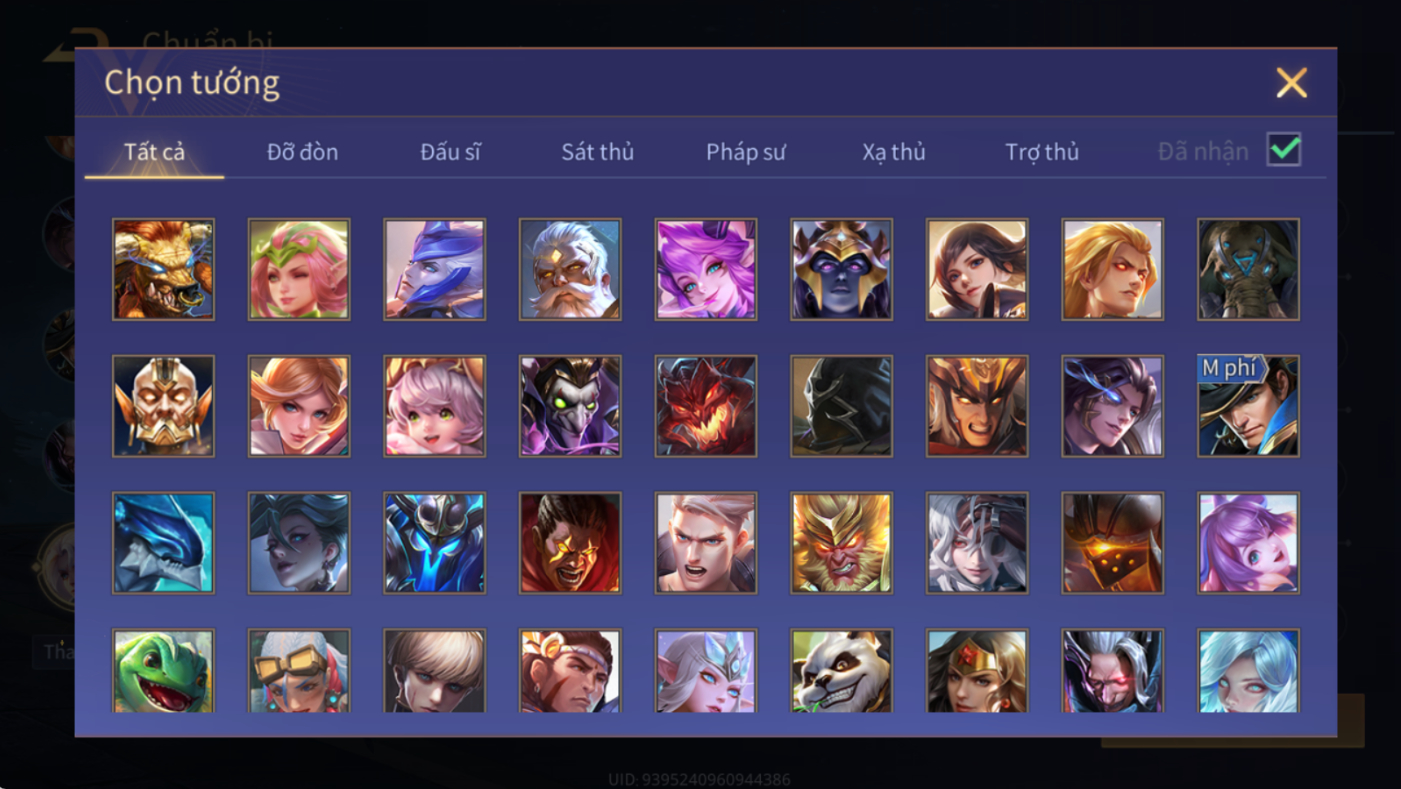Screen dimensions: 1401x789
Task: Open the Sát thủ tab
Action: (x=597, y=152)
